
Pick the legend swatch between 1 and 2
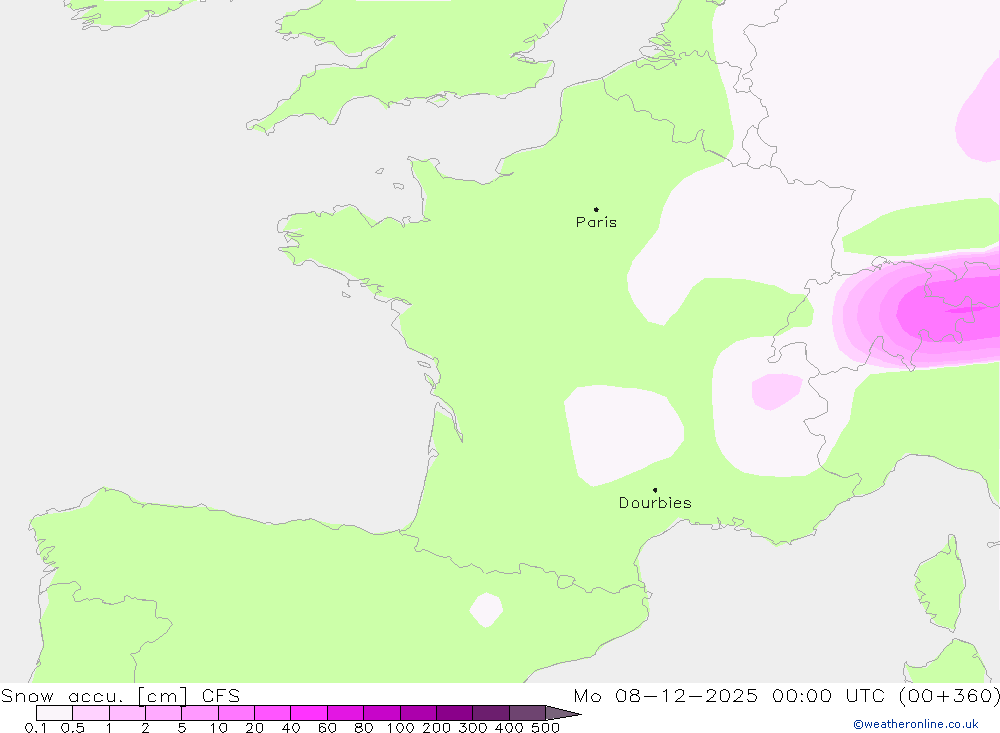click(x=127, y=713)
